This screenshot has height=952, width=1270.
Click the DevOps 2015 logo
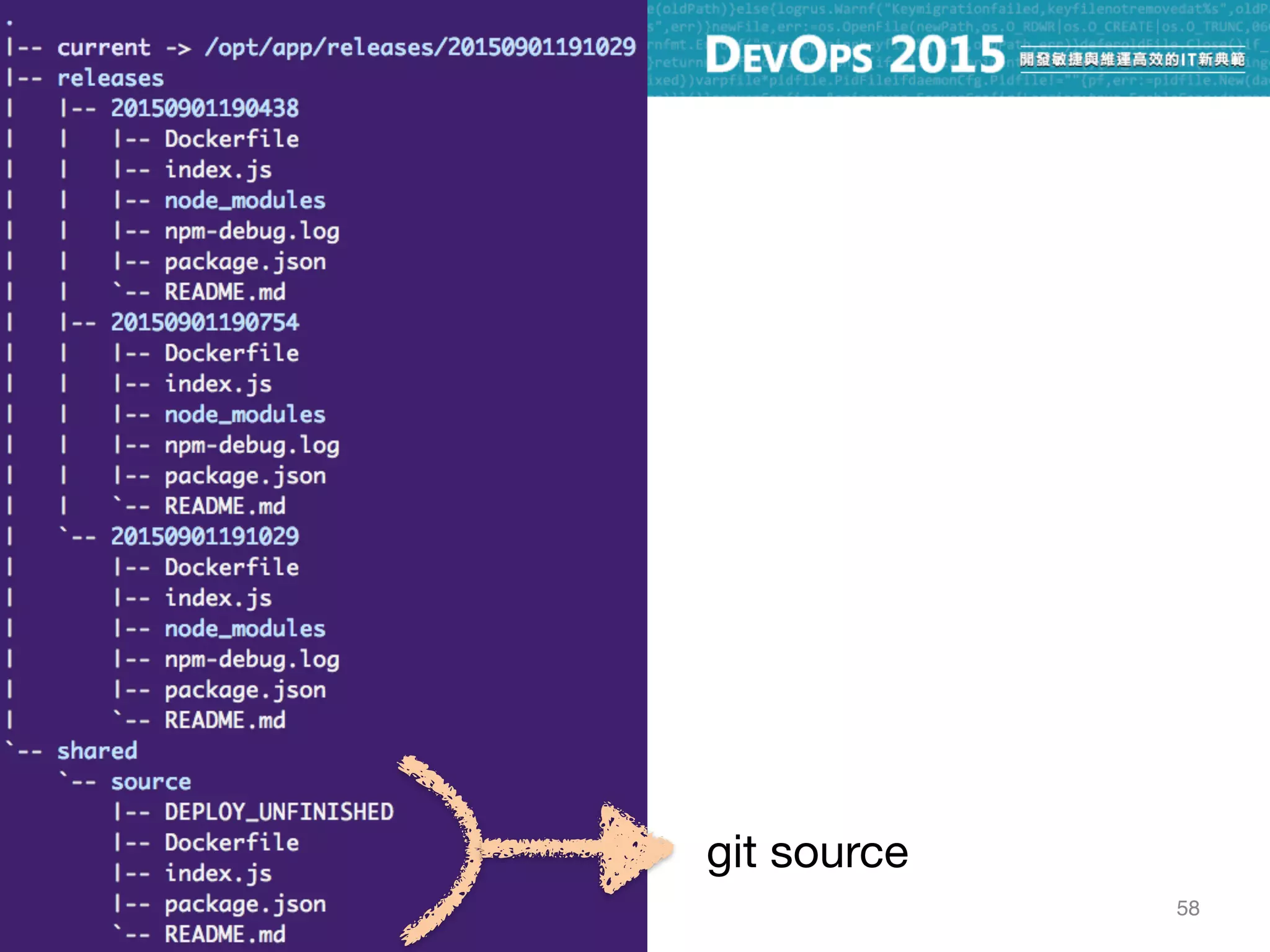click(855, 55)
